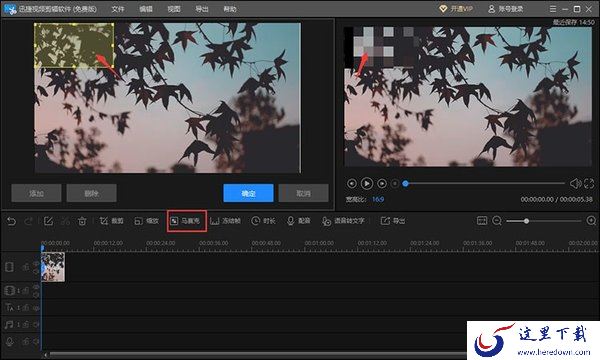Viewport: 600px width, 360px height.
Task: Click the redo arrow icon
Action: 28,221
